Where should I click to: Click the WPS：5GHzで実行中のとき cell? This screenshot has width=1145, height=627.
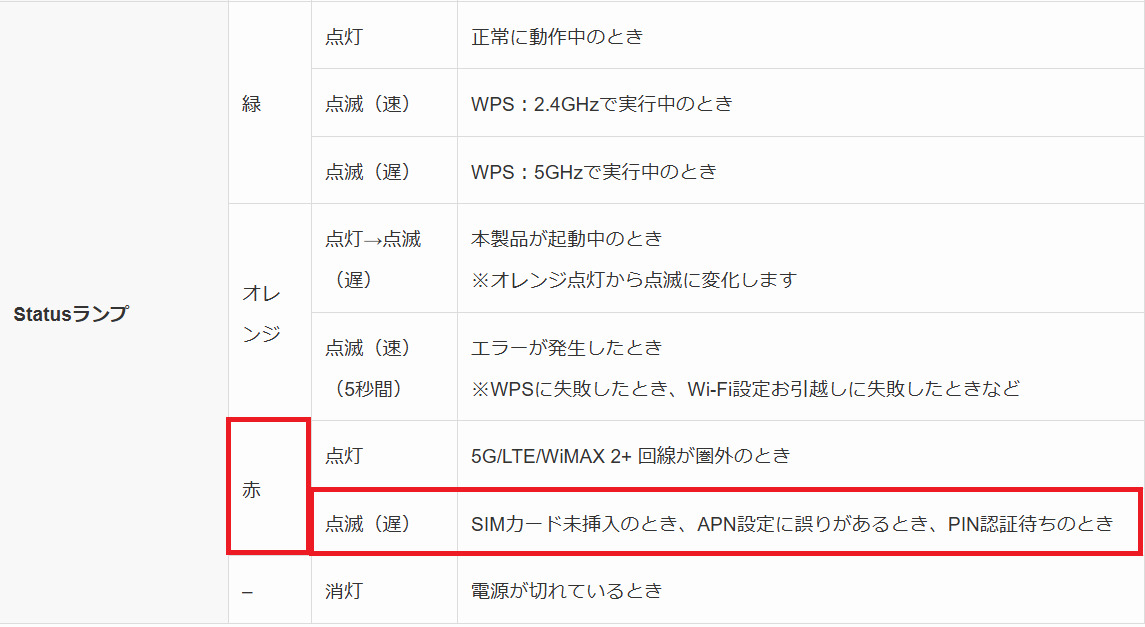(800, 171)
